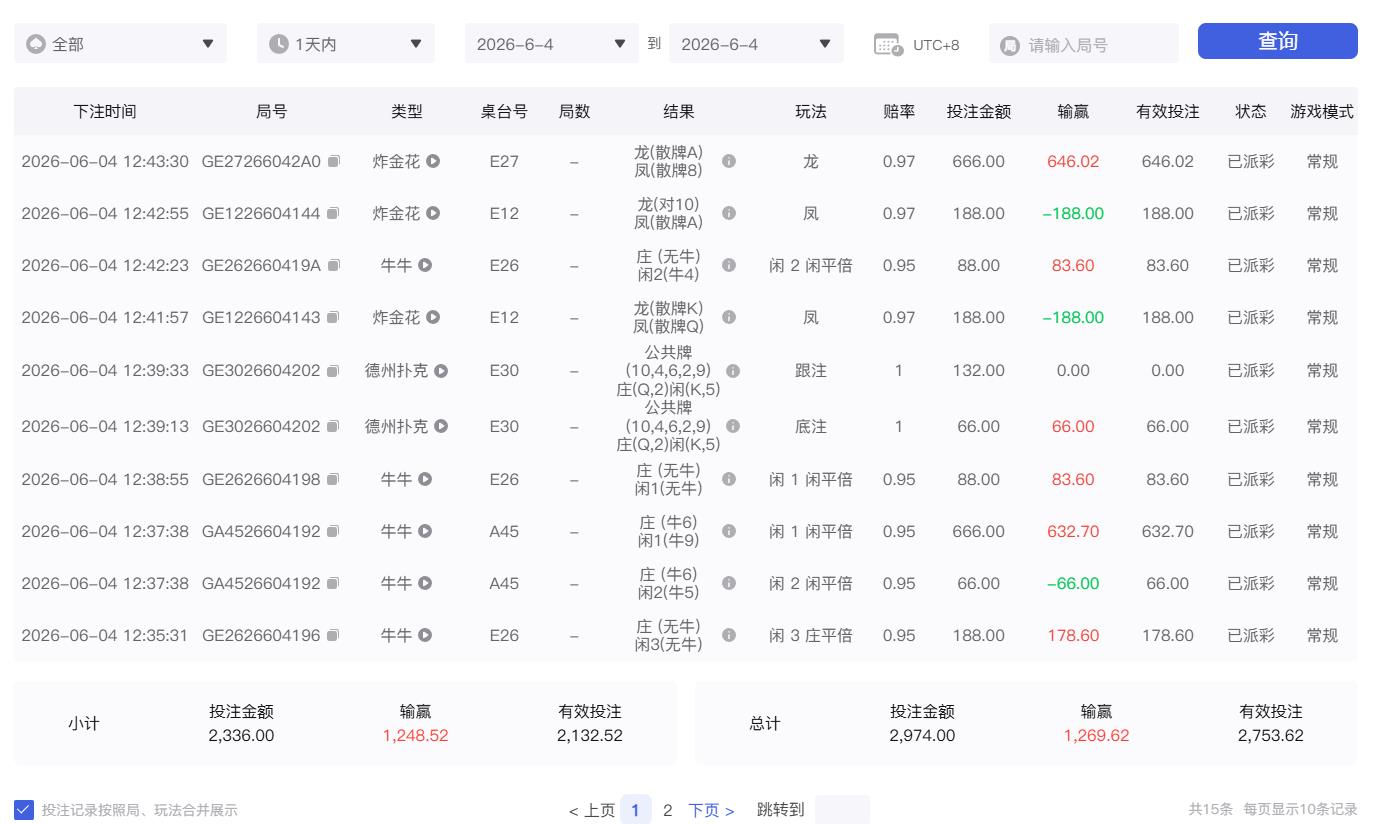The width and height of the screenshot is (1387, 824).
Task: Open the start date 2026-6-4 dropdown
Action: [x=551, y=44]
